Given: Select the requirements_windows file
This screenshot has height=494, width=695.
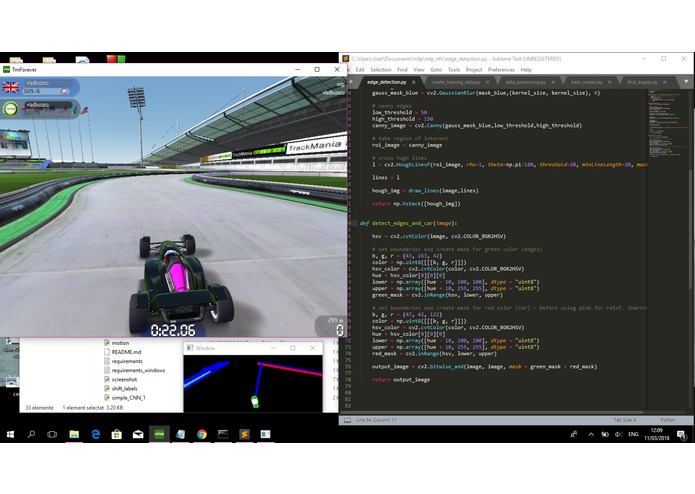Looking at the screenshot, I should pos(134,370).
